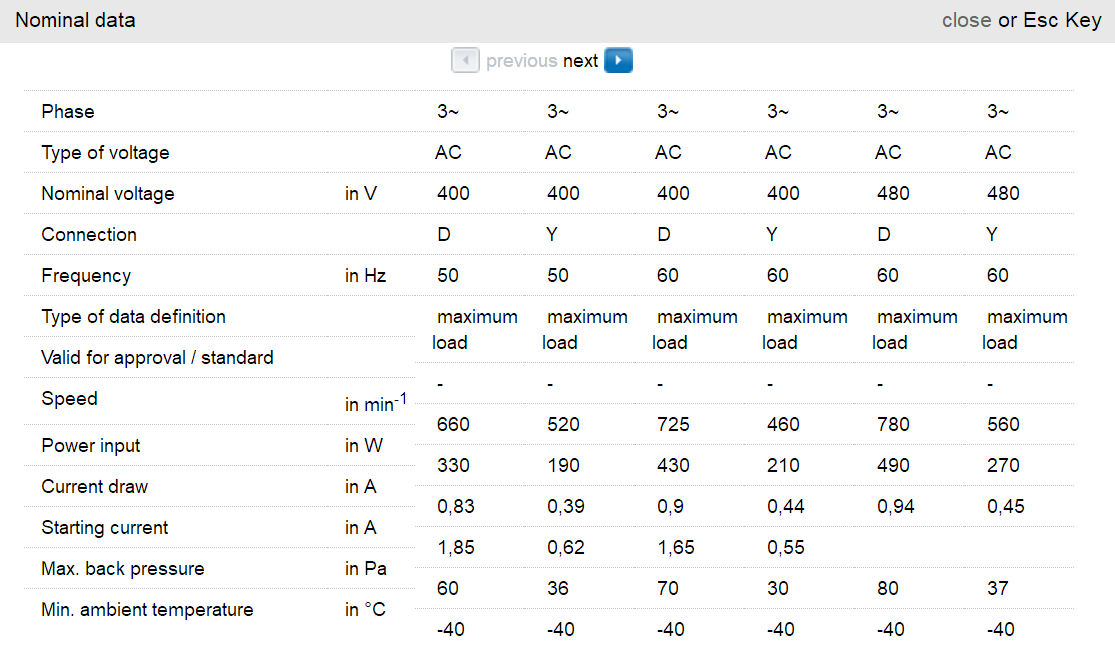The height and width of the screenshot is (671, 1115).
Task: Click the 'previous' text link
Action: coord(521,61)
